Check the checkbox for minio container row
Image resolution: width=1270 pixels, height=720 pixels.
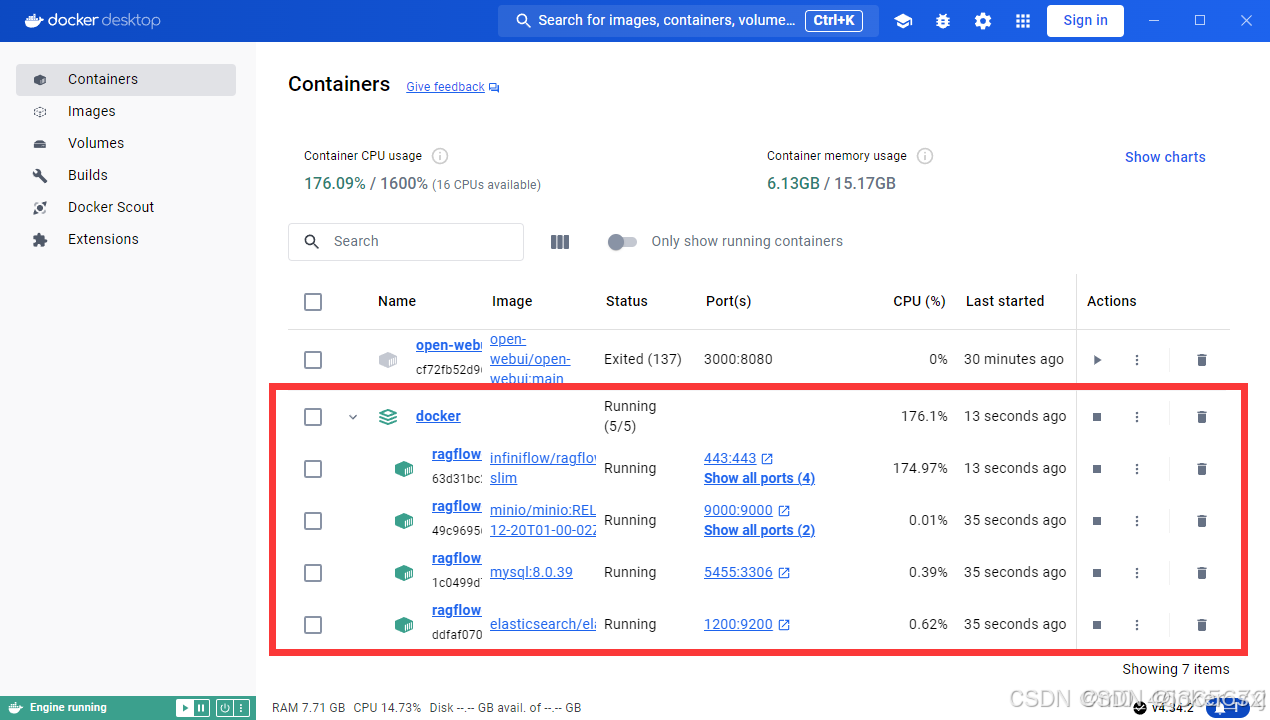pyautogui.click(x=313, y=521)
